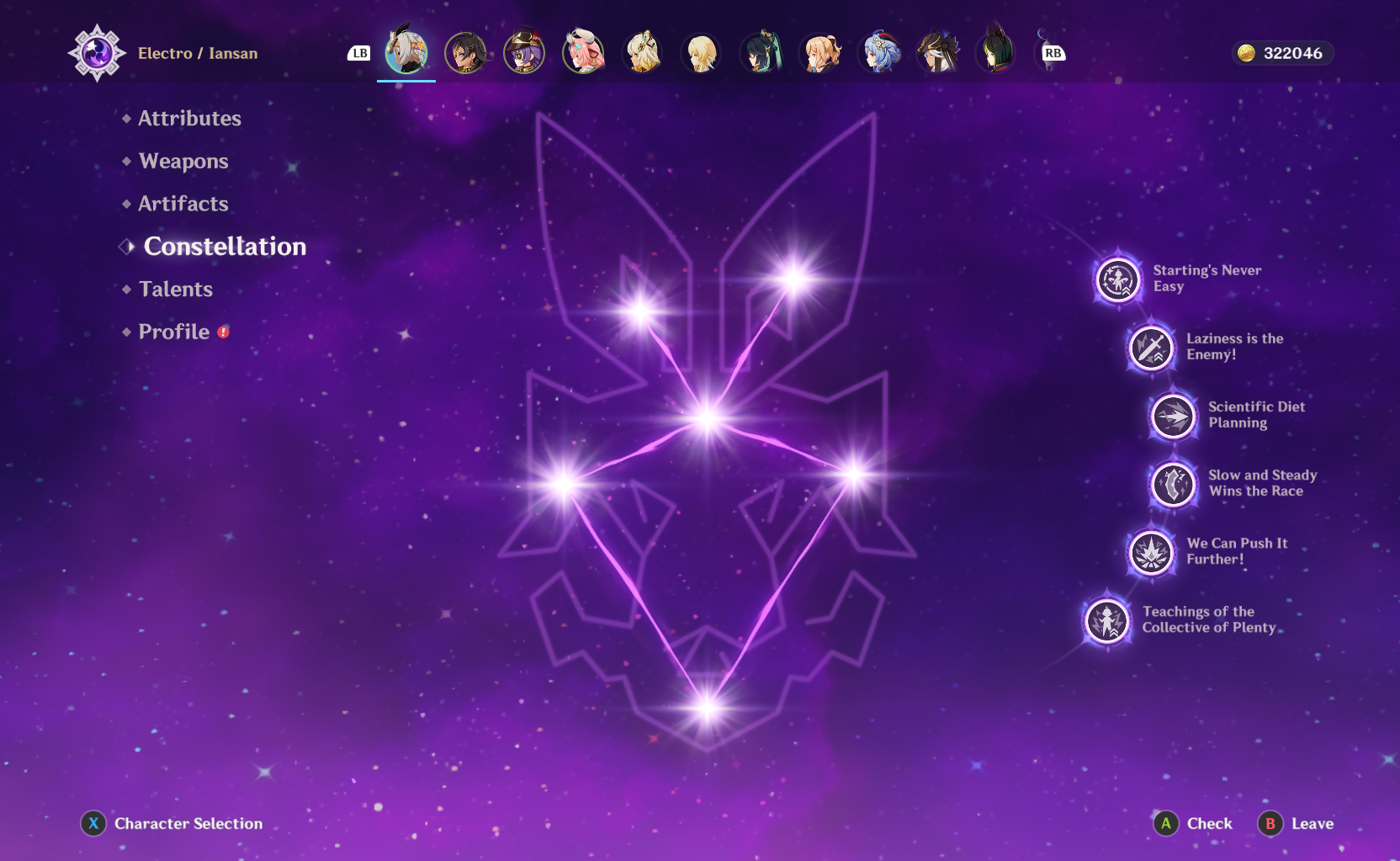This screenshot has width=1400, height=861.
Task: Select the Laziness is the Enemy! constellation icon
Action: 1150,347
